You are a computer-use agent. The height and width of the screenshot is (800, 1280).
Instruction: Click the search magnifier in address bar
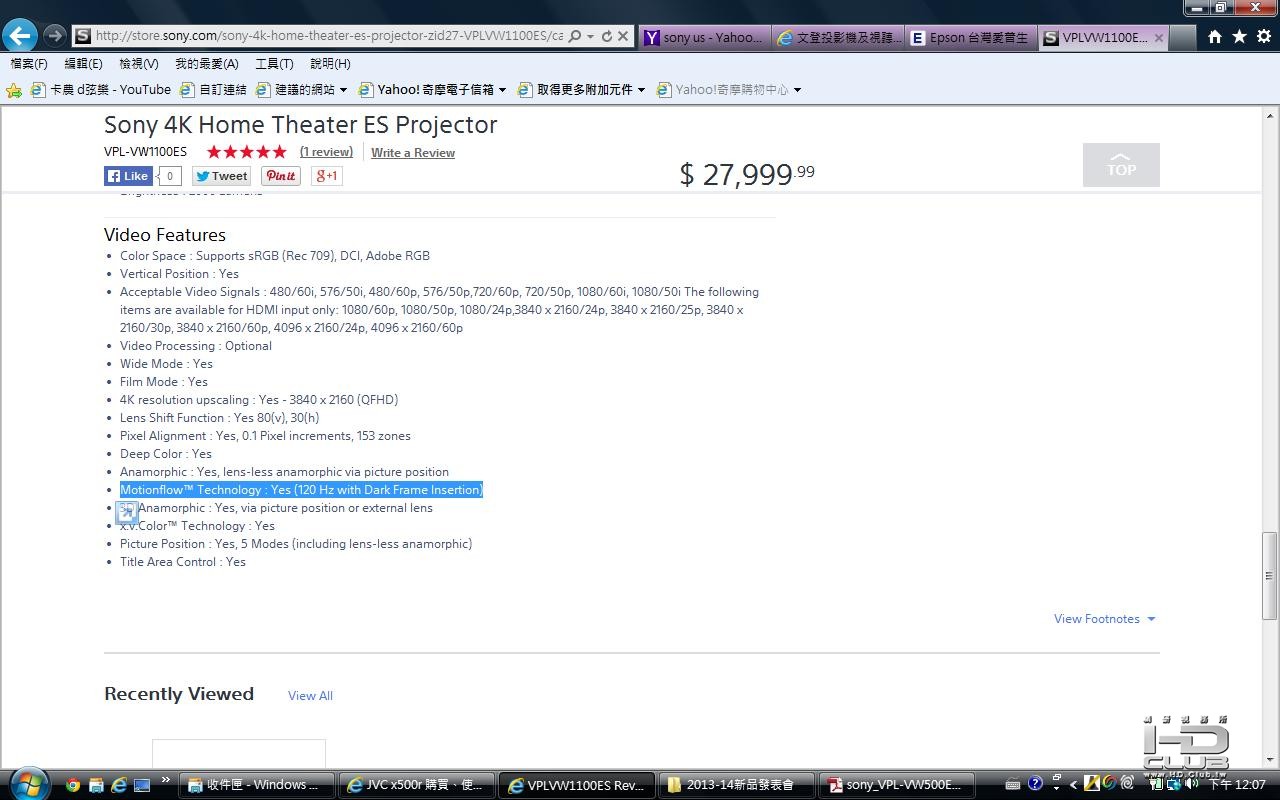coord(575,36)
